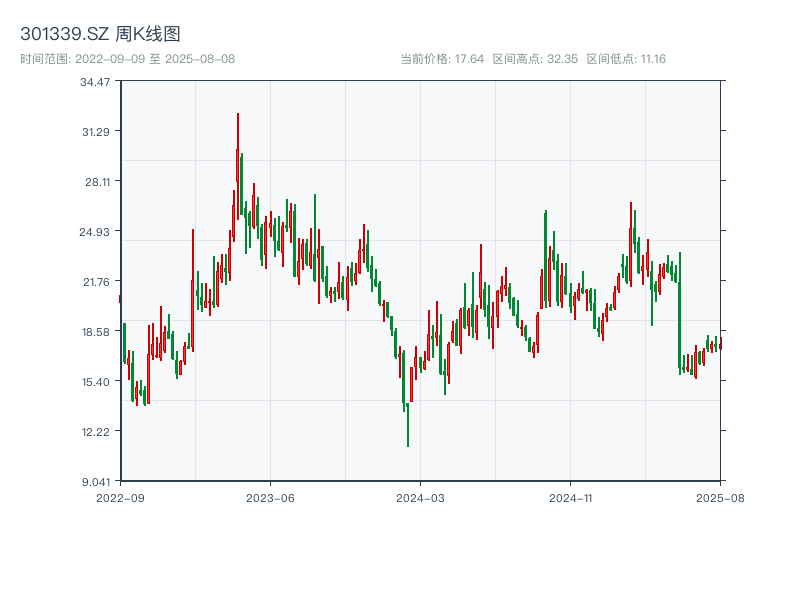Click y-axis value 24.93
The height and width of the screenshot is (600, 800).
coord(94,232)
